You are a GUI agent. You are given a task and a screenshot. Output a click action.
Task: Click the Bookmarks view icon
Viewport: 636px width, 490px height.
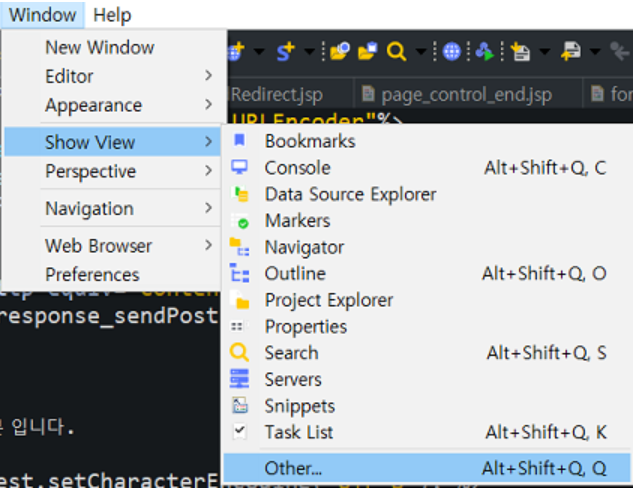(239, 140)
